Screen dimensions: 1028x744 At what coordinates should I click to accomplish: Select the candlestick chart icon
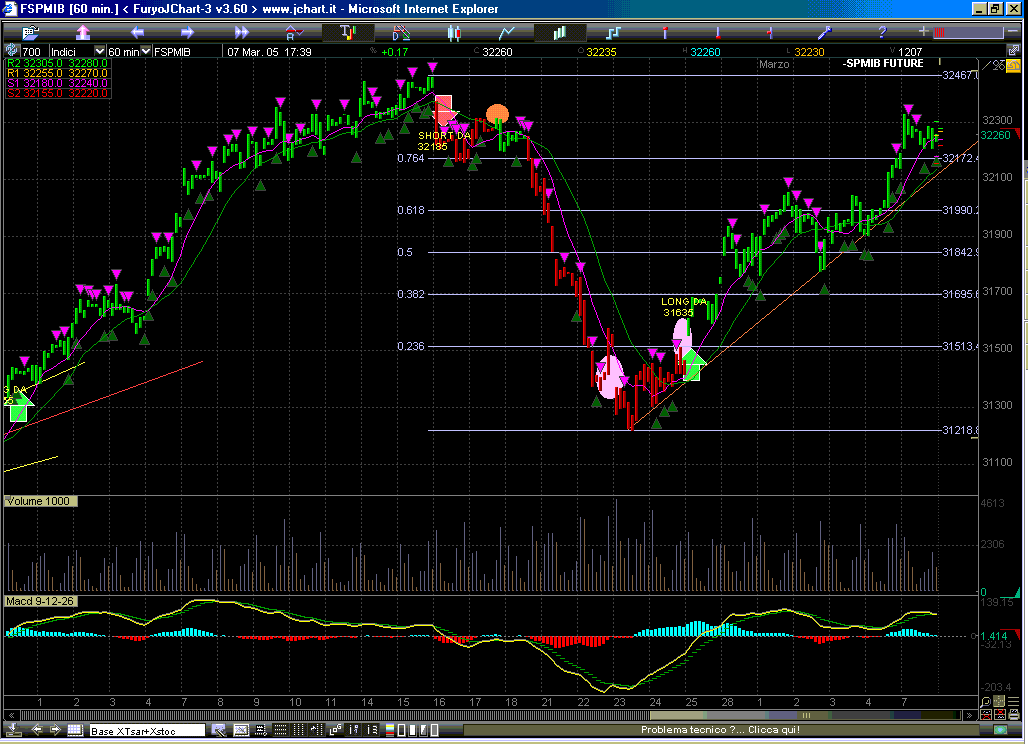point(455,32)
